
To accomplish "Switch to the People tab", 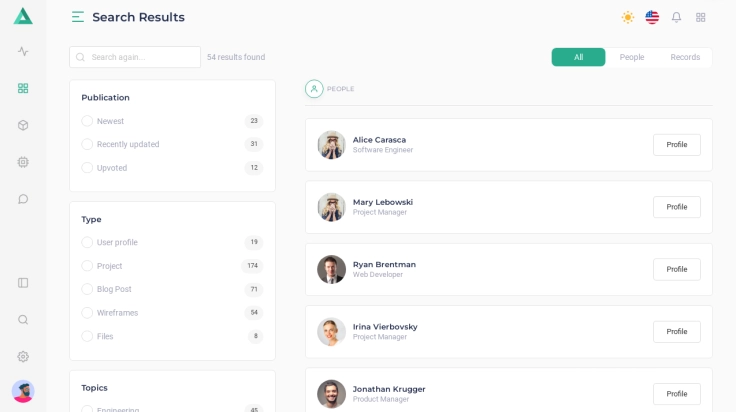I will [x=631, y=57].
